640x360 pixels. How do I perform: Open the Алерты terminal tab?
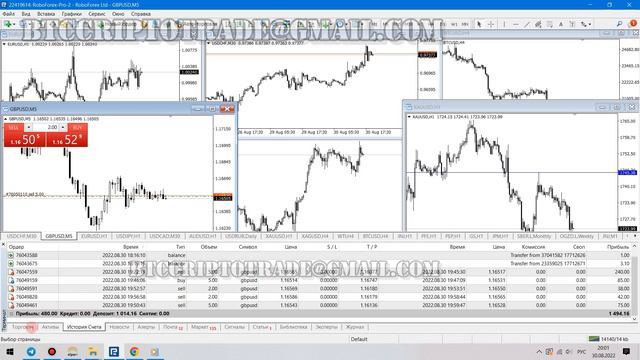click(146, 327)
